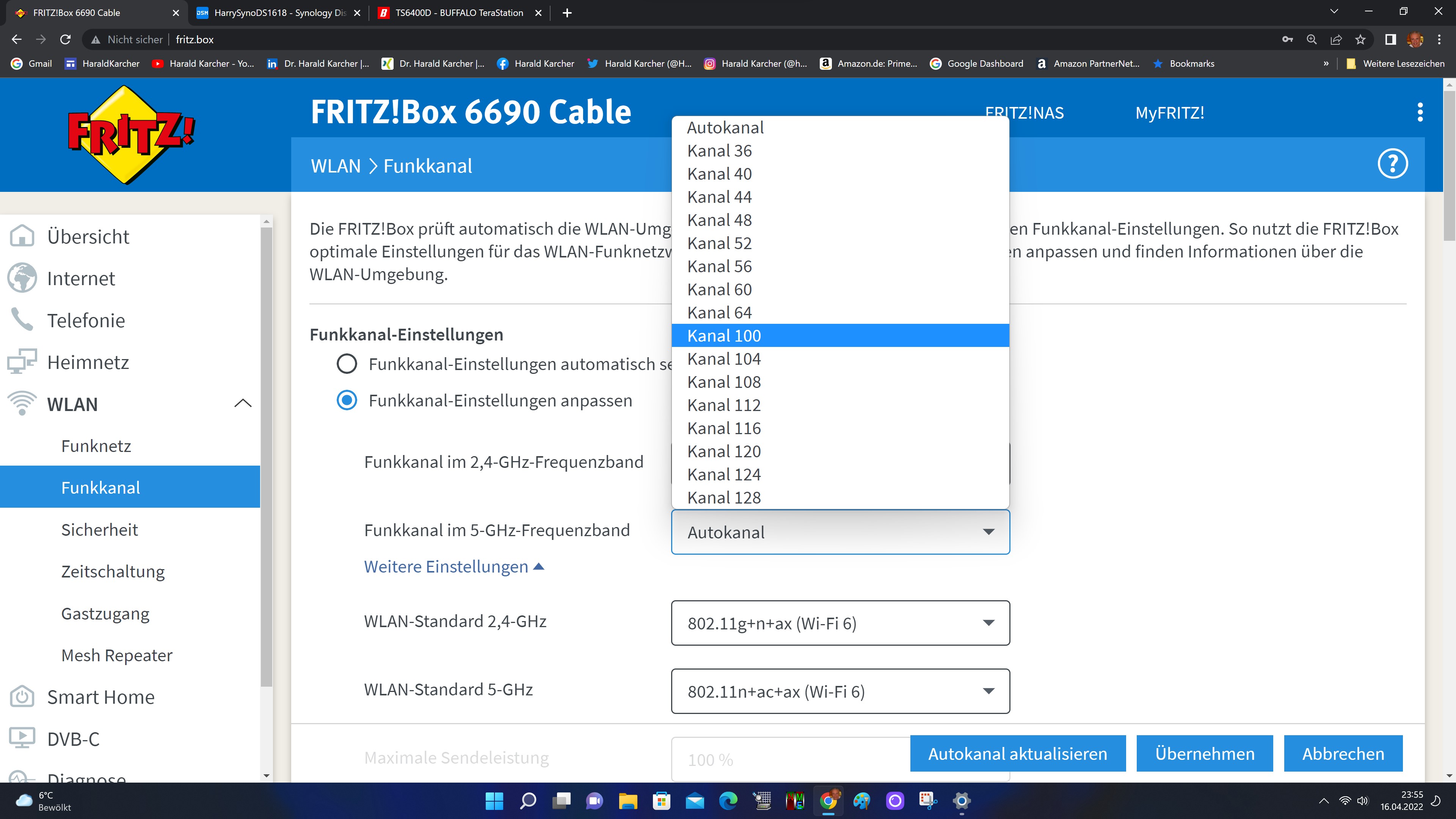Open the WLAN-Standard 5-GHz dropdown
This screenshot has width=1456, height=819.
coord(840,691)
